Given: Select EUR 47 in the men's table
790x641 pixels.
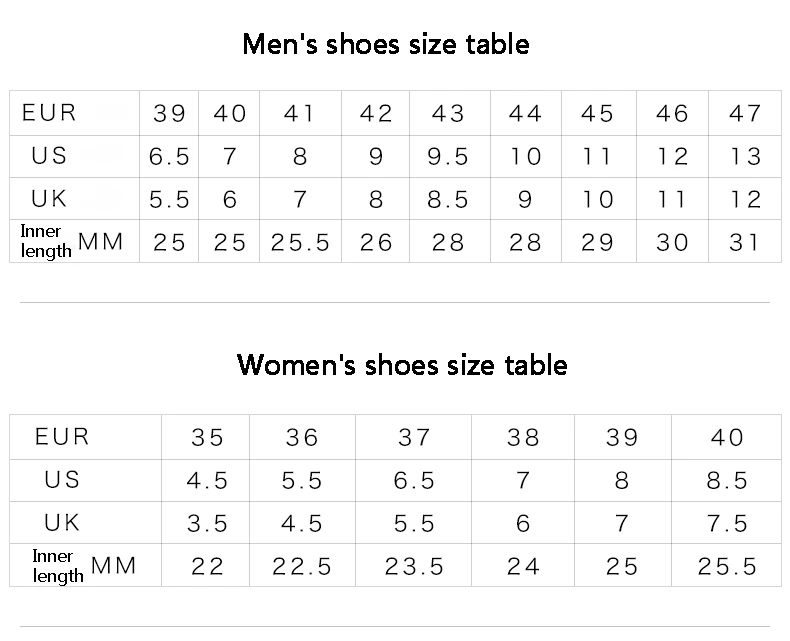Looking at the screenshot, I should click(x=745, y=114).
